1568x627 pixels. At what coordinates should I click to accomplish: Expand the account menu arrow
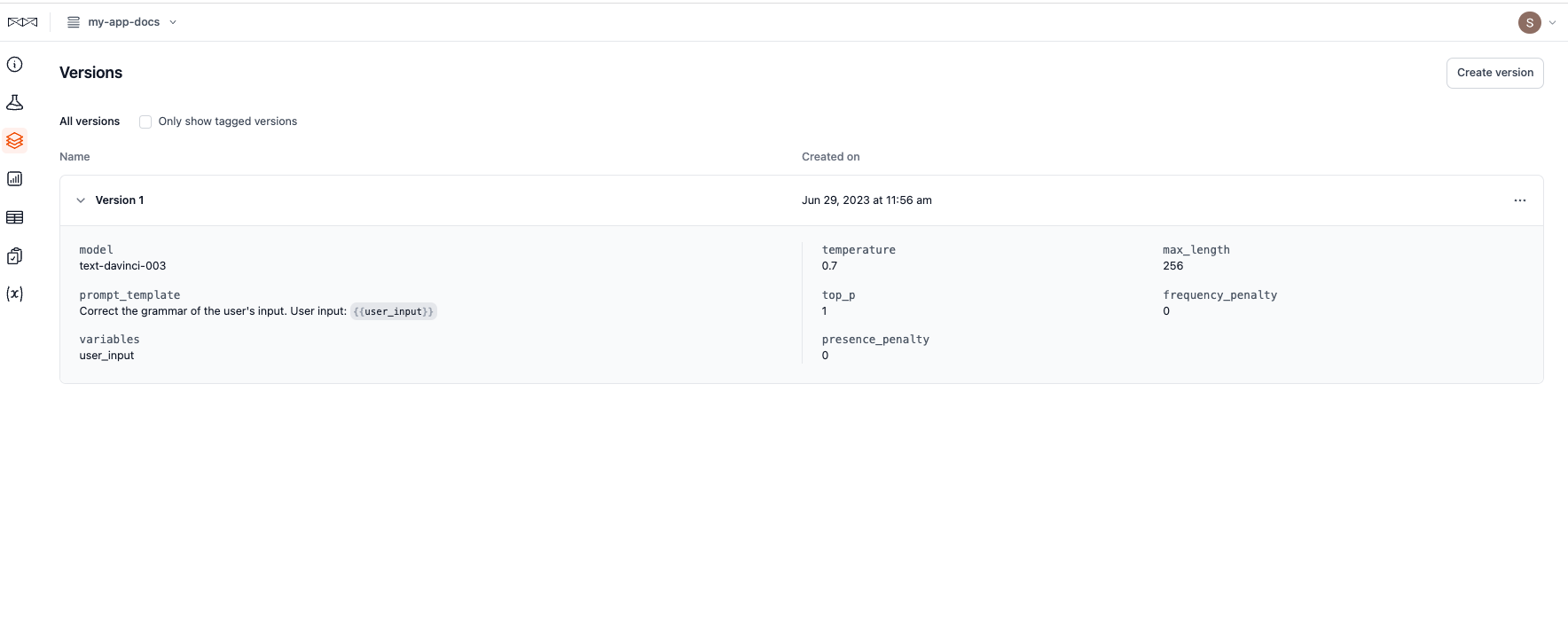tap(1552, 23)
